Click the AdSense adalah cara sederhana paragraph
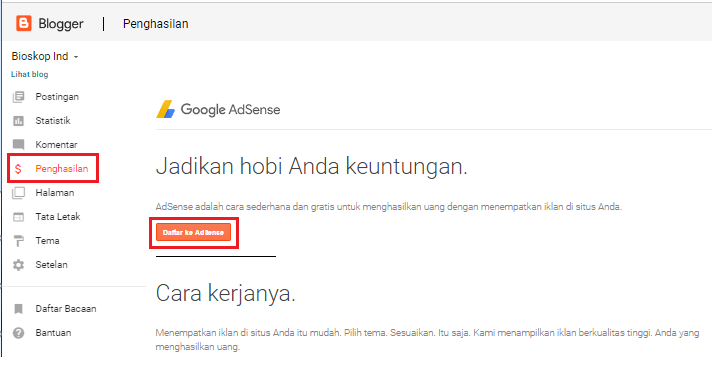This screenshot has width=712, height=384. pyautogui.click(x=389, y=207)
